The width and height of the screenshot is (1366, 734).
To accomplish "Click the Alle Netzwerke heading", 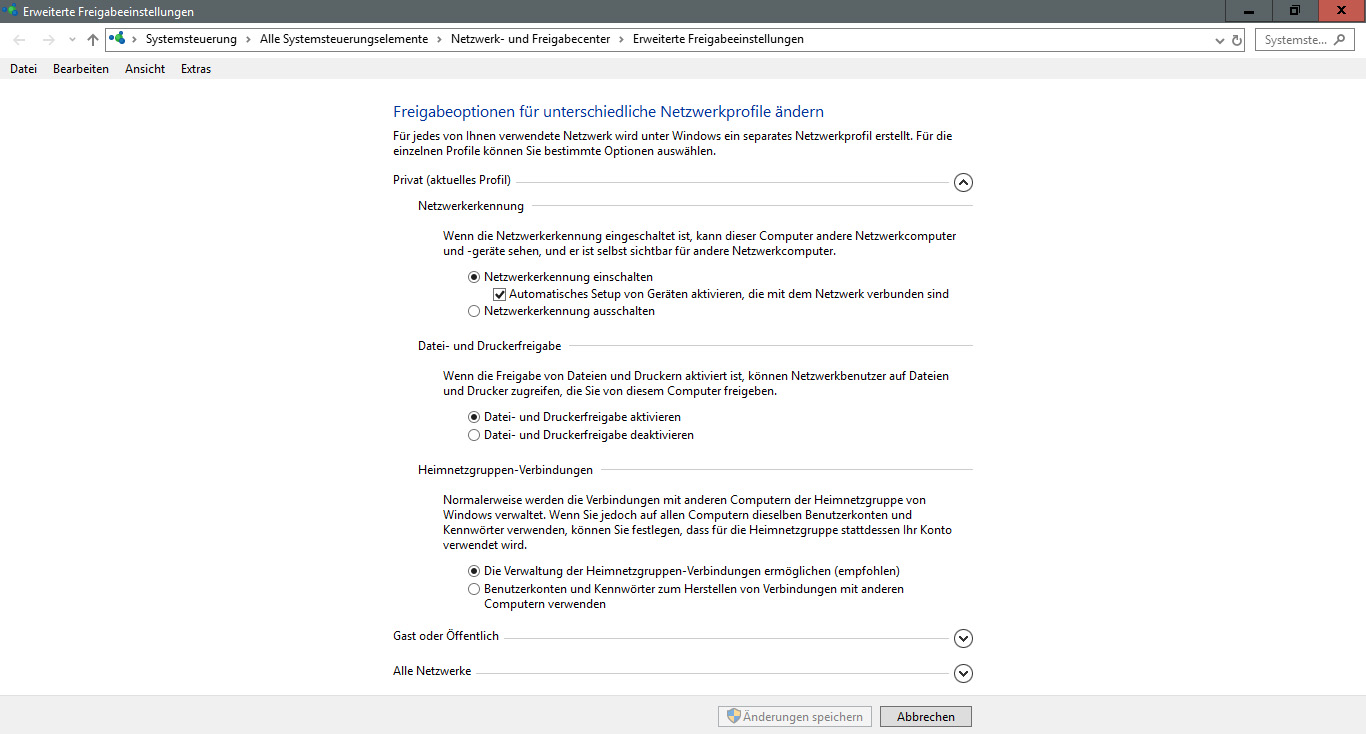I will 432,671.
